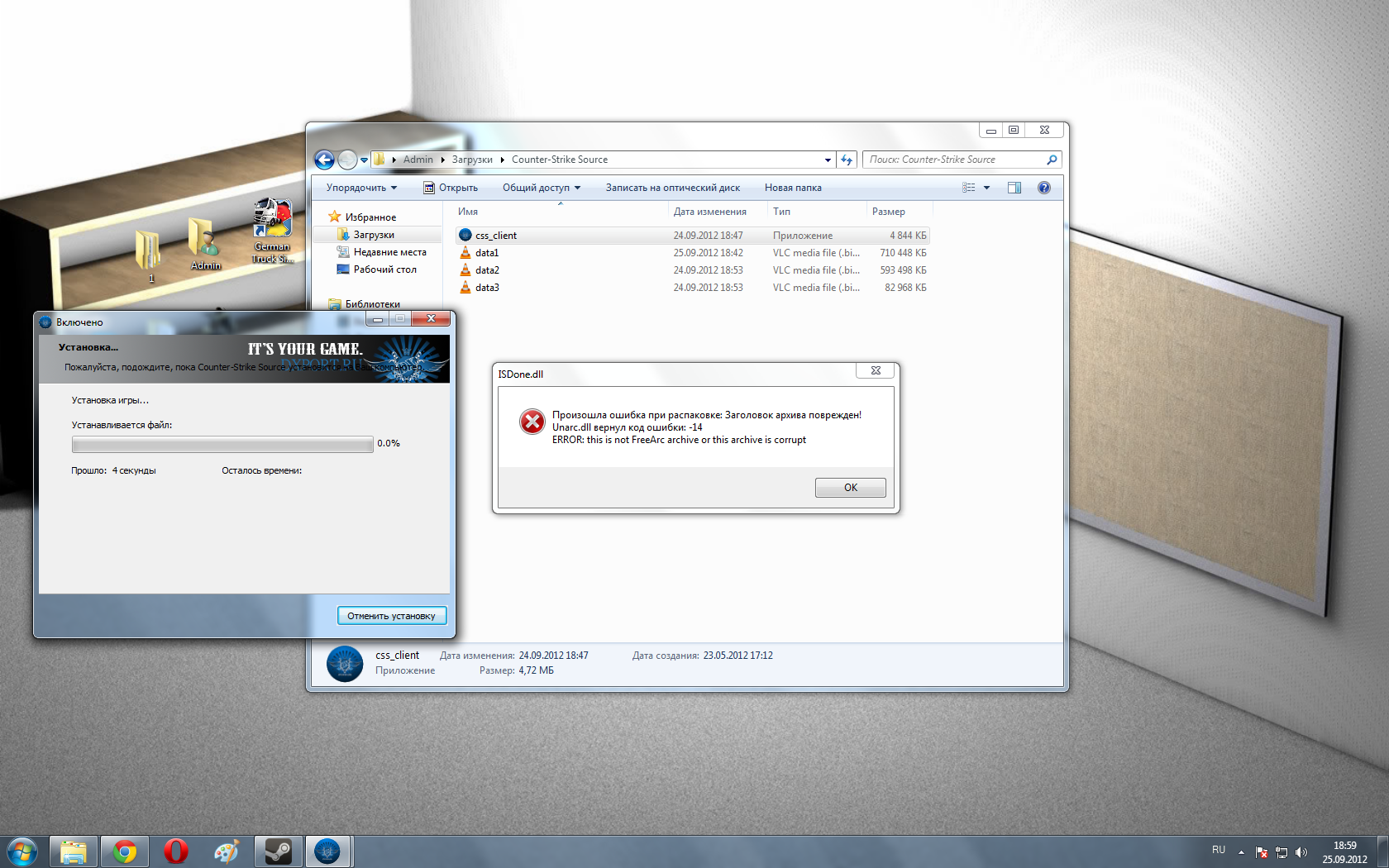Click the network icon in system tray
The image size is (1389, 868).
pos(1282,852)
